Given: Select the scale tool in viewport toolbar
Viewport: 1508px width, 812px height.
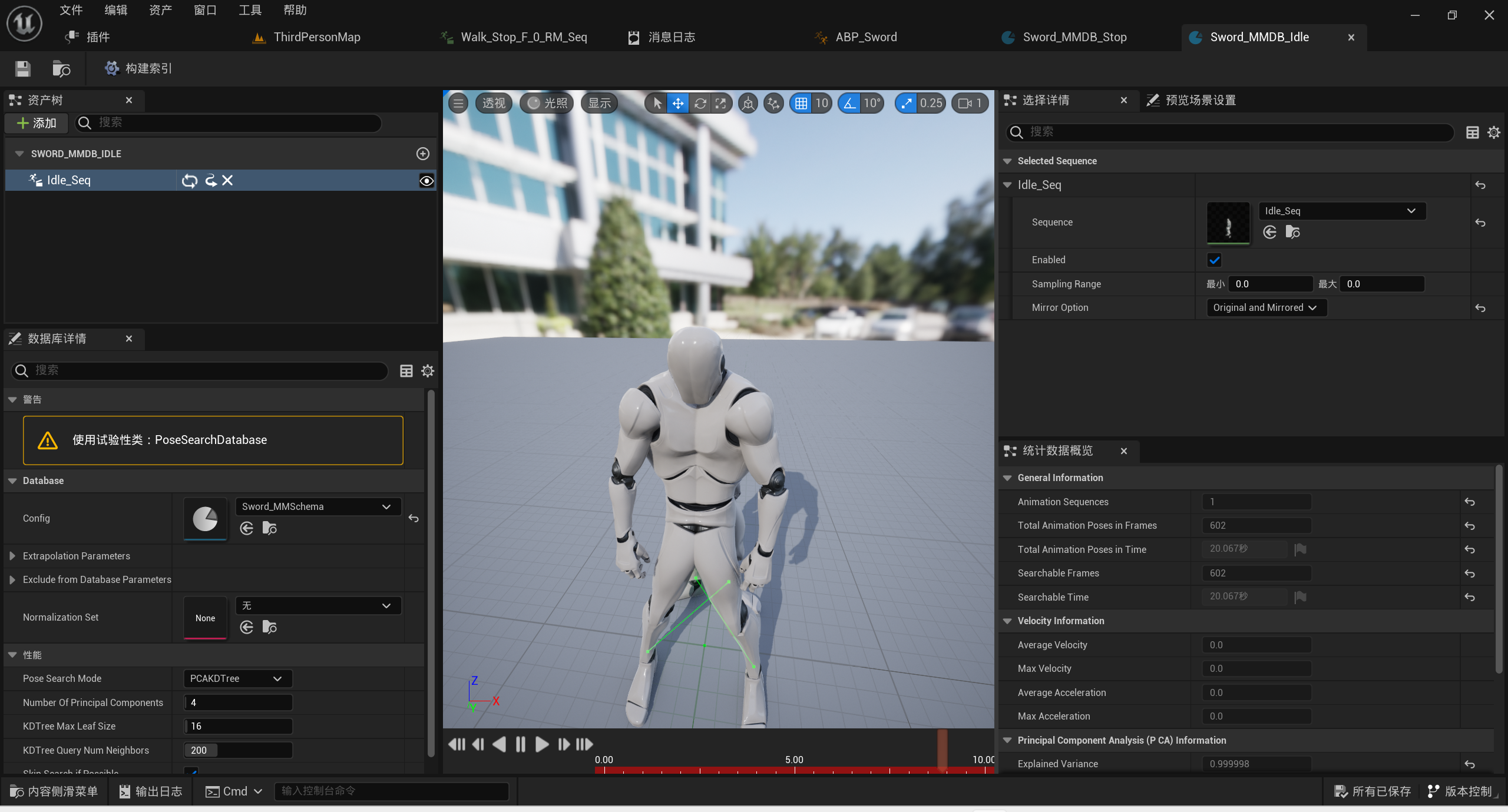Looking at the screenshot, I should click(721, 103).
